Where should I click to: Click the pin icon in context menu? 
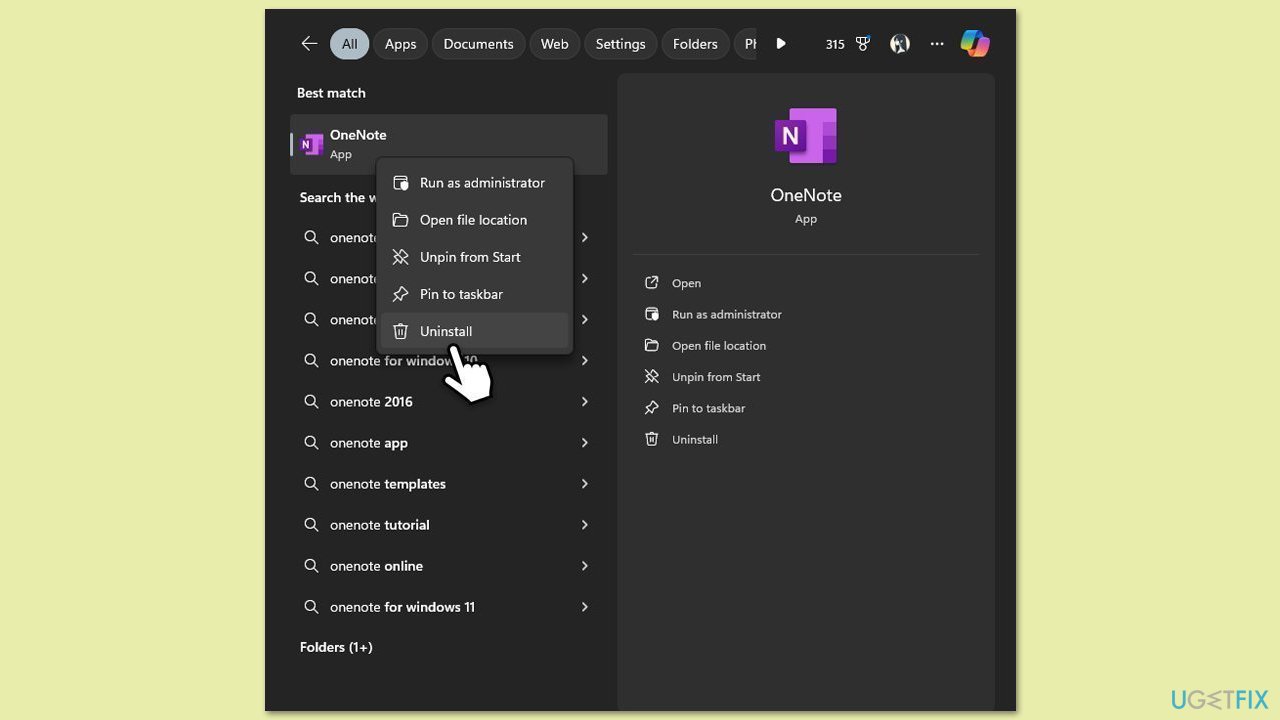401,294
